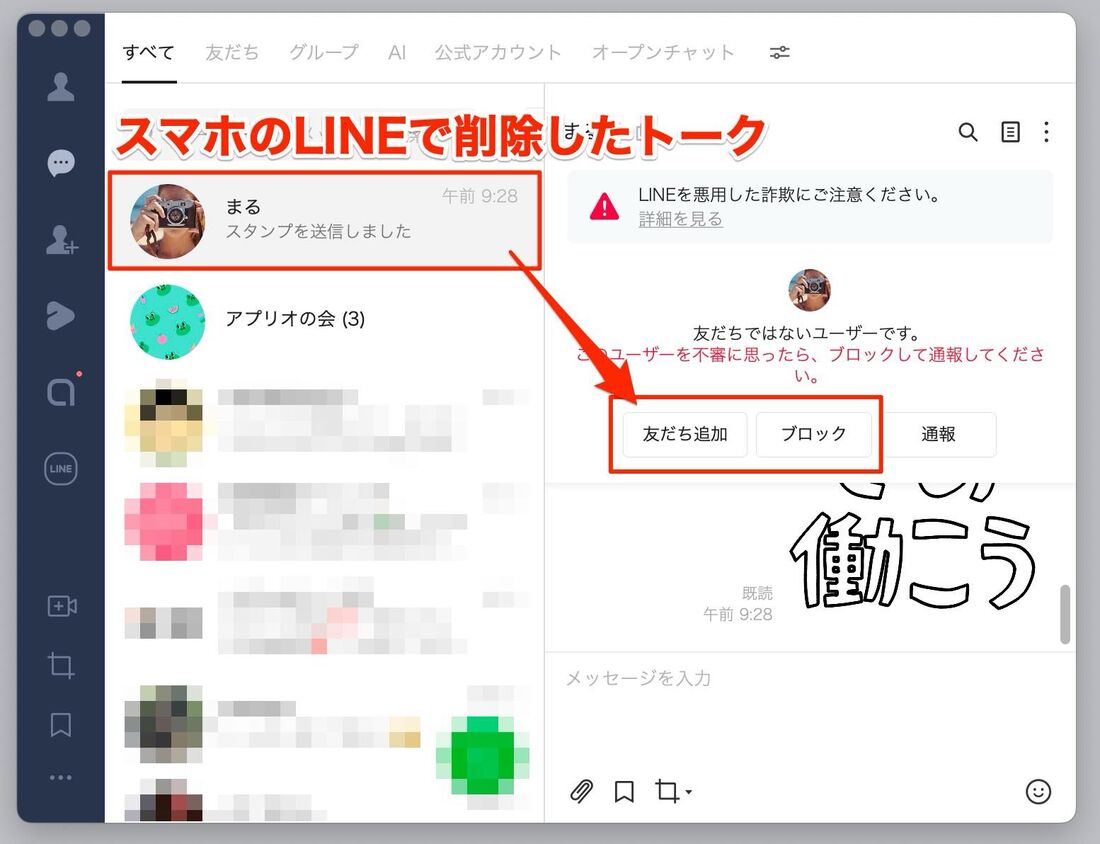Open notes with the memo icon
Screen dimensions: 1100x844
[1010, 131]
